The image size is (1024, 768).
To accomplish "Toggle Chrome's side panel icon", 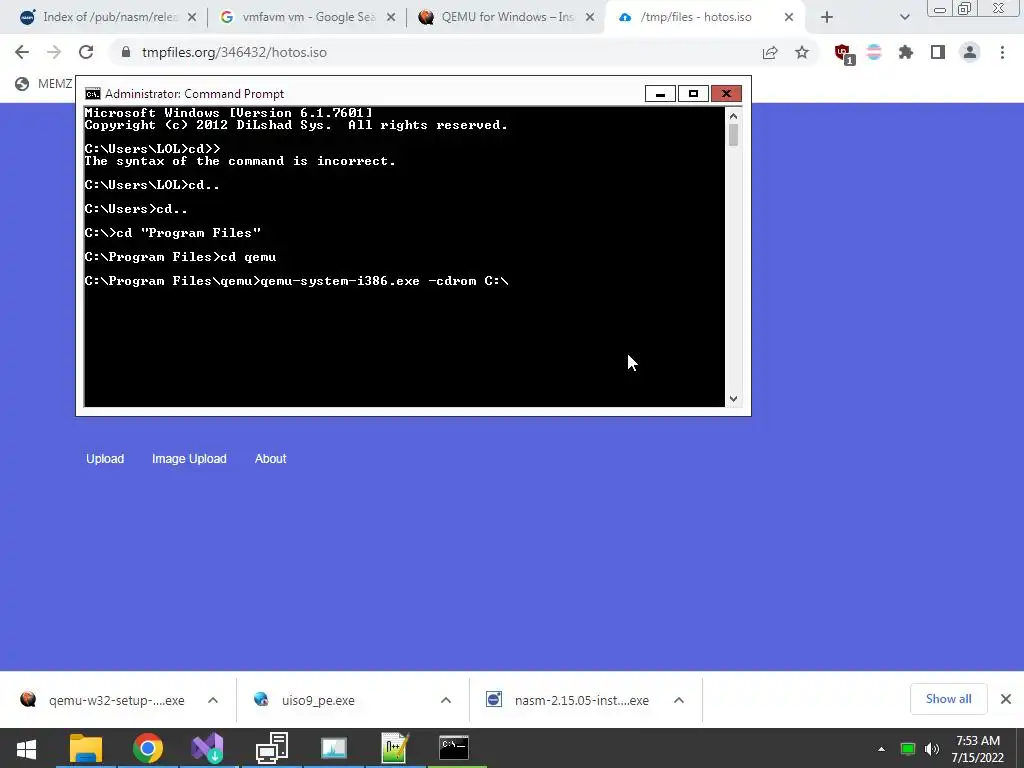I will pos(938,52).
